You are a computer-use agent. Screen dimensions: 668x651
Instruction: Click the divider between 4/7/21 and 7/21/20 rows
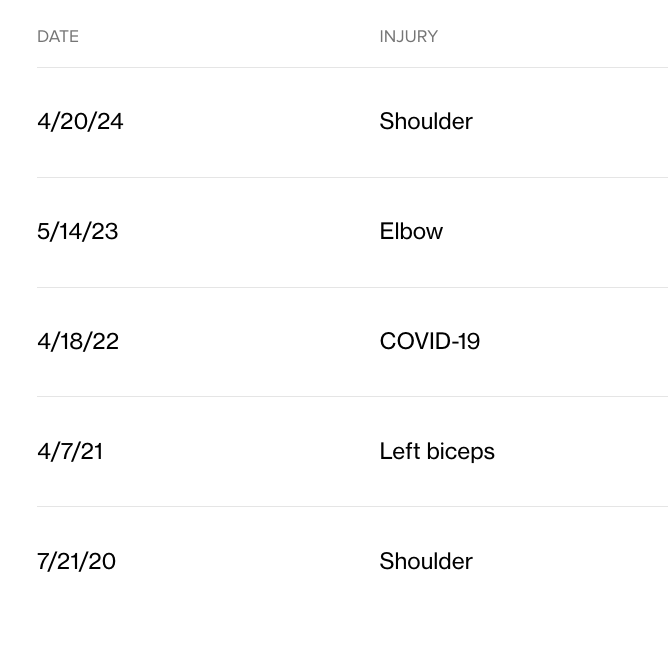[x=352, y=507]
